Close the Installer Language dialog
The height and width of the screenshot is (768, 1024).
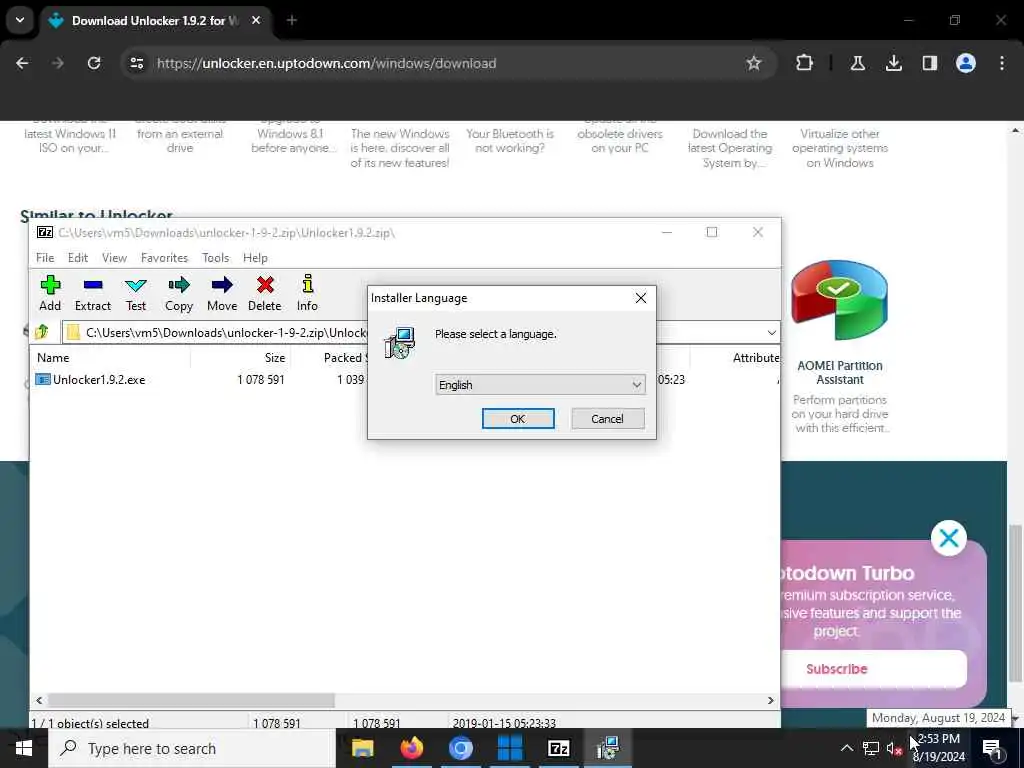coord(641,298)
